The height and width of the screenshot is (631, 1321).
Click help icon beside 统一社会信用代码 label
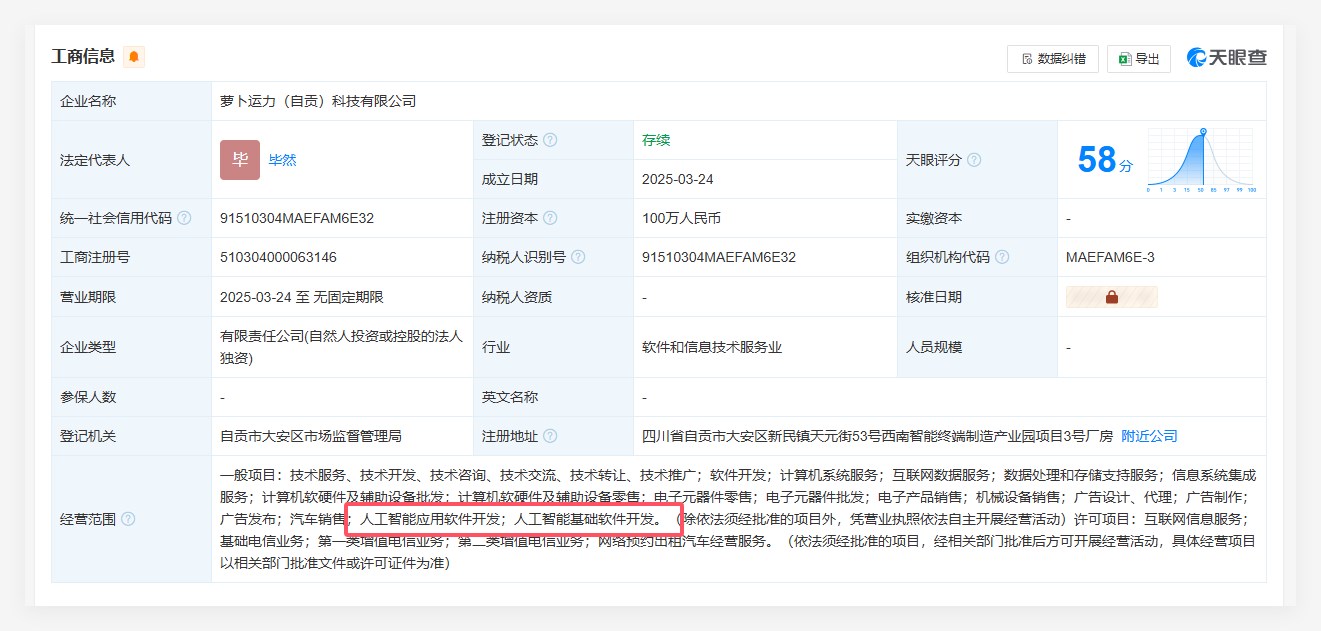[x=184, y=218]
